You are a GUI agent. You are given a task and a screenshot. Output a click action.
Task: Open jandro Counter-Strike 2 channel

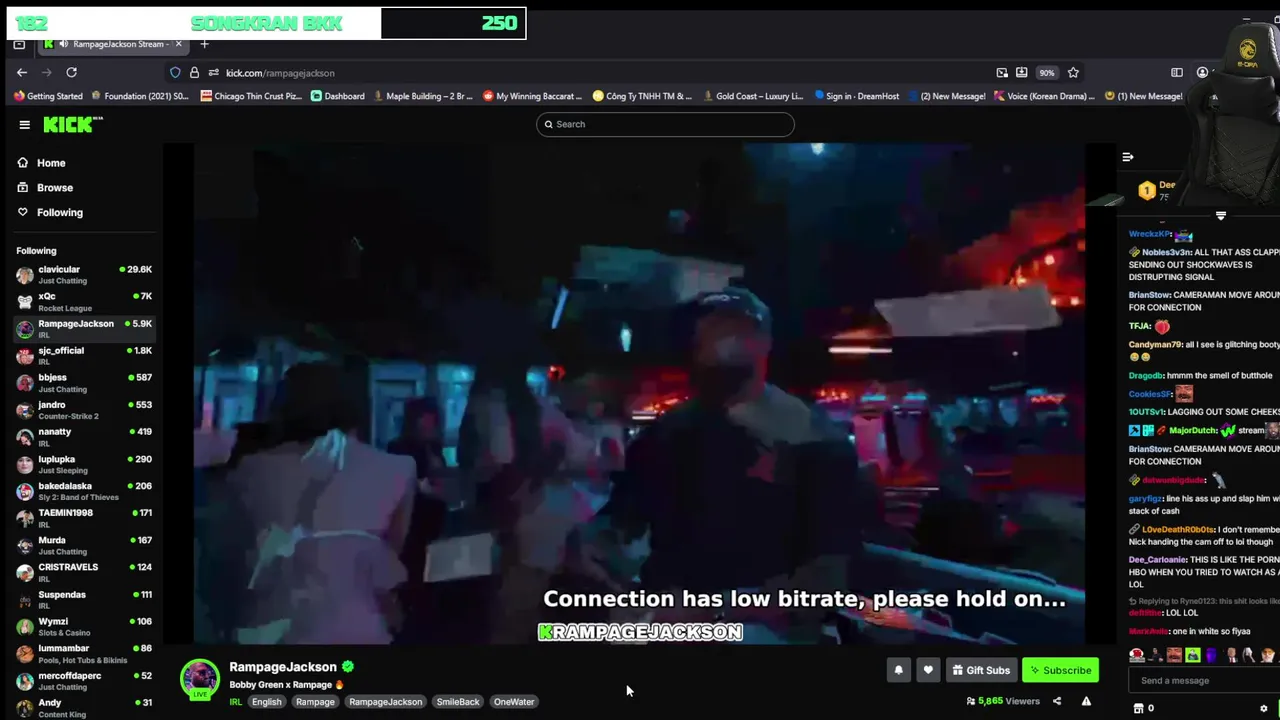pos(84,410)
